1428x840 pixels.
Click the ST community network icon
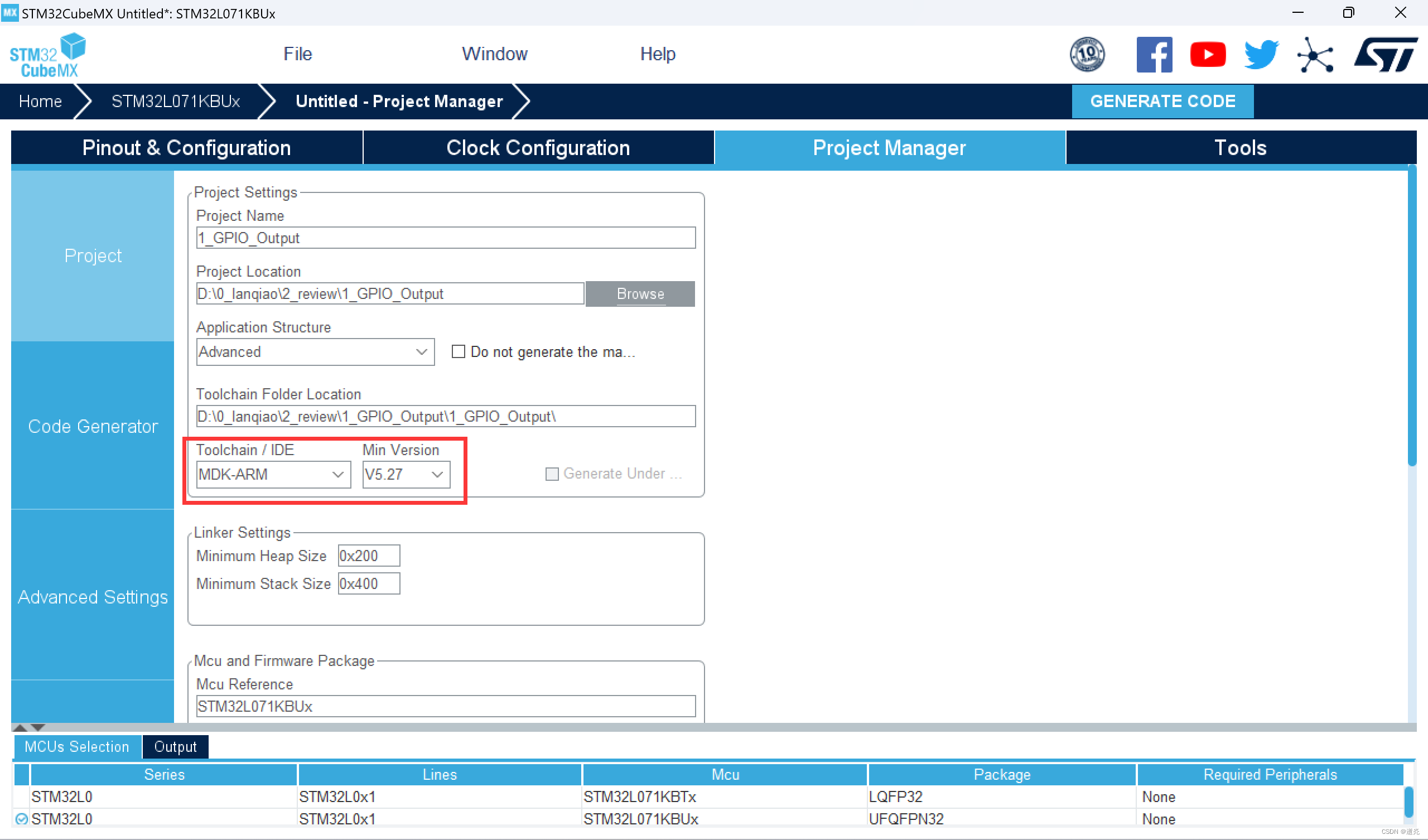1315,55
